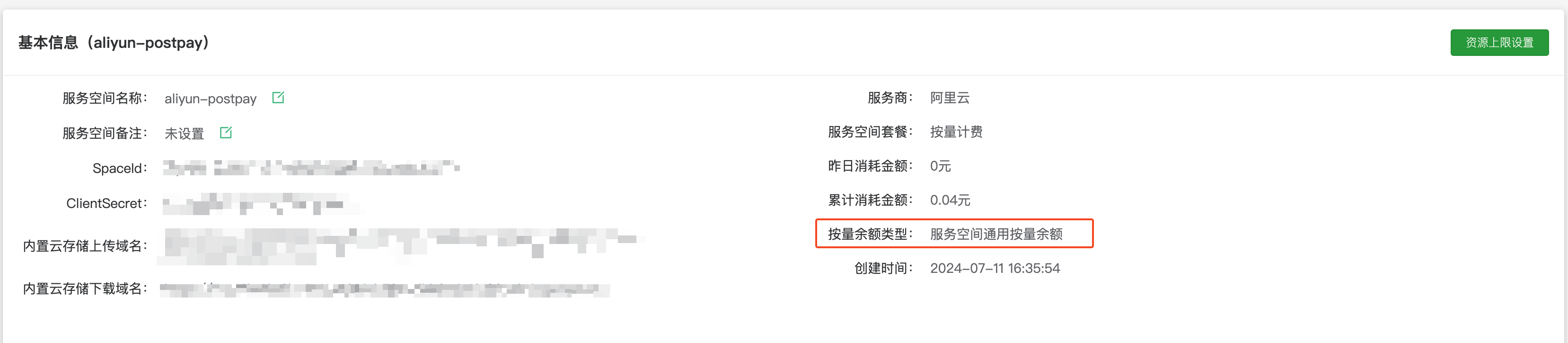The width and height of the screenshot is (1568, 343).
Task: Click the creation time 2024-07-11 16:35:54
Action: coord(995,268)
